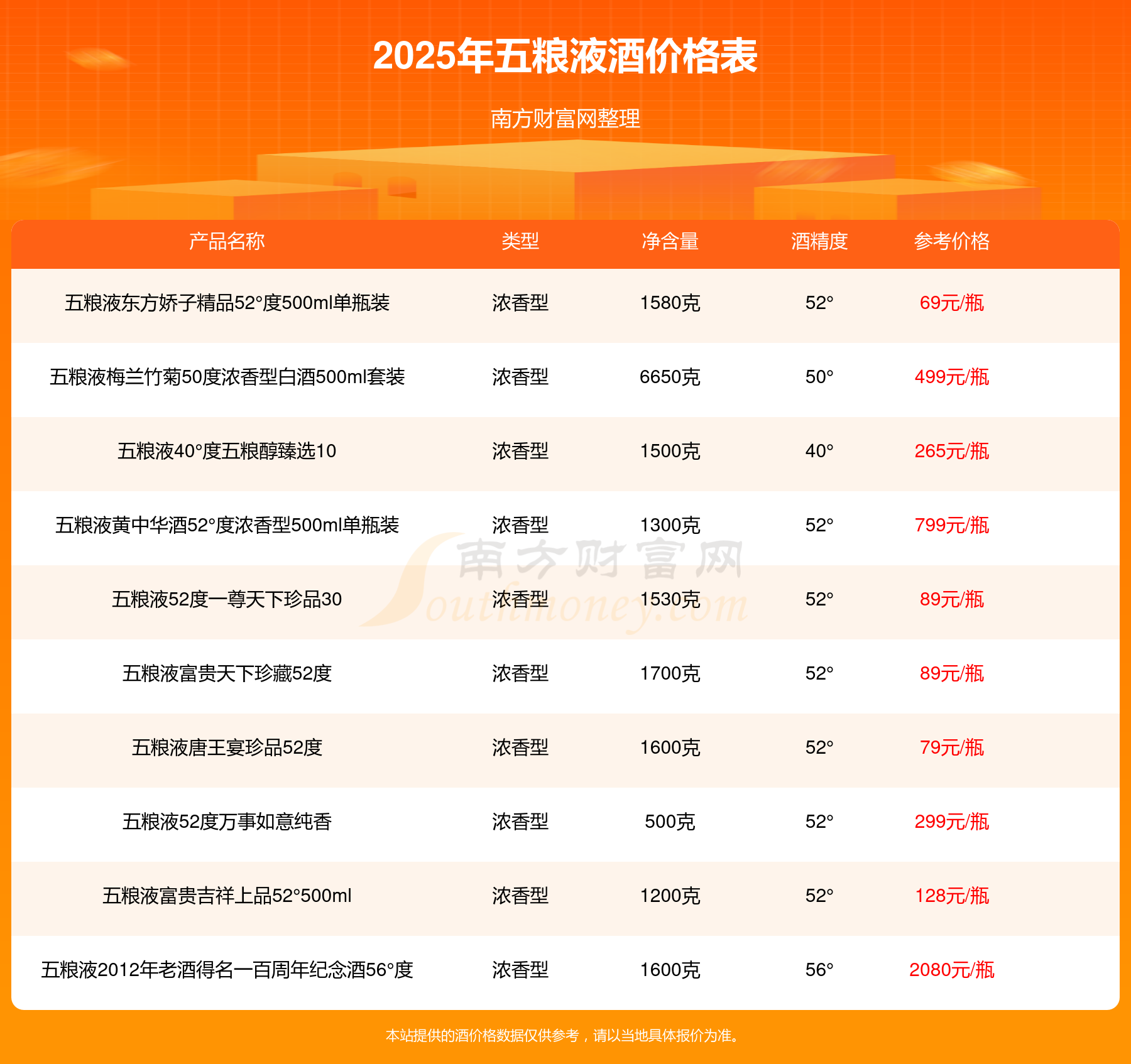Click the "299元/瓶" price

pyautogui.click(x=952, y=822)
